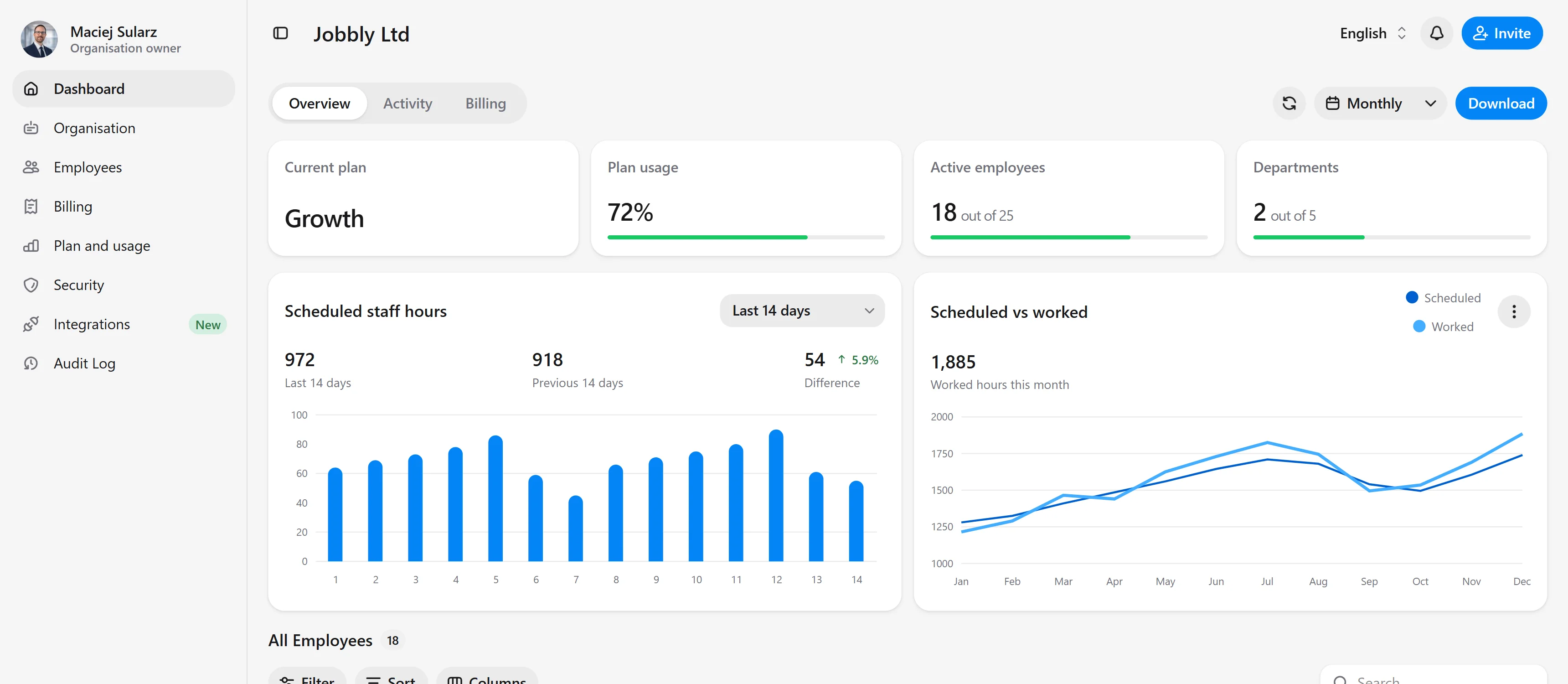The width and height of the screenshot is (1568, 684).
Task: Open Audit Log page
Action: coord(124,363)
